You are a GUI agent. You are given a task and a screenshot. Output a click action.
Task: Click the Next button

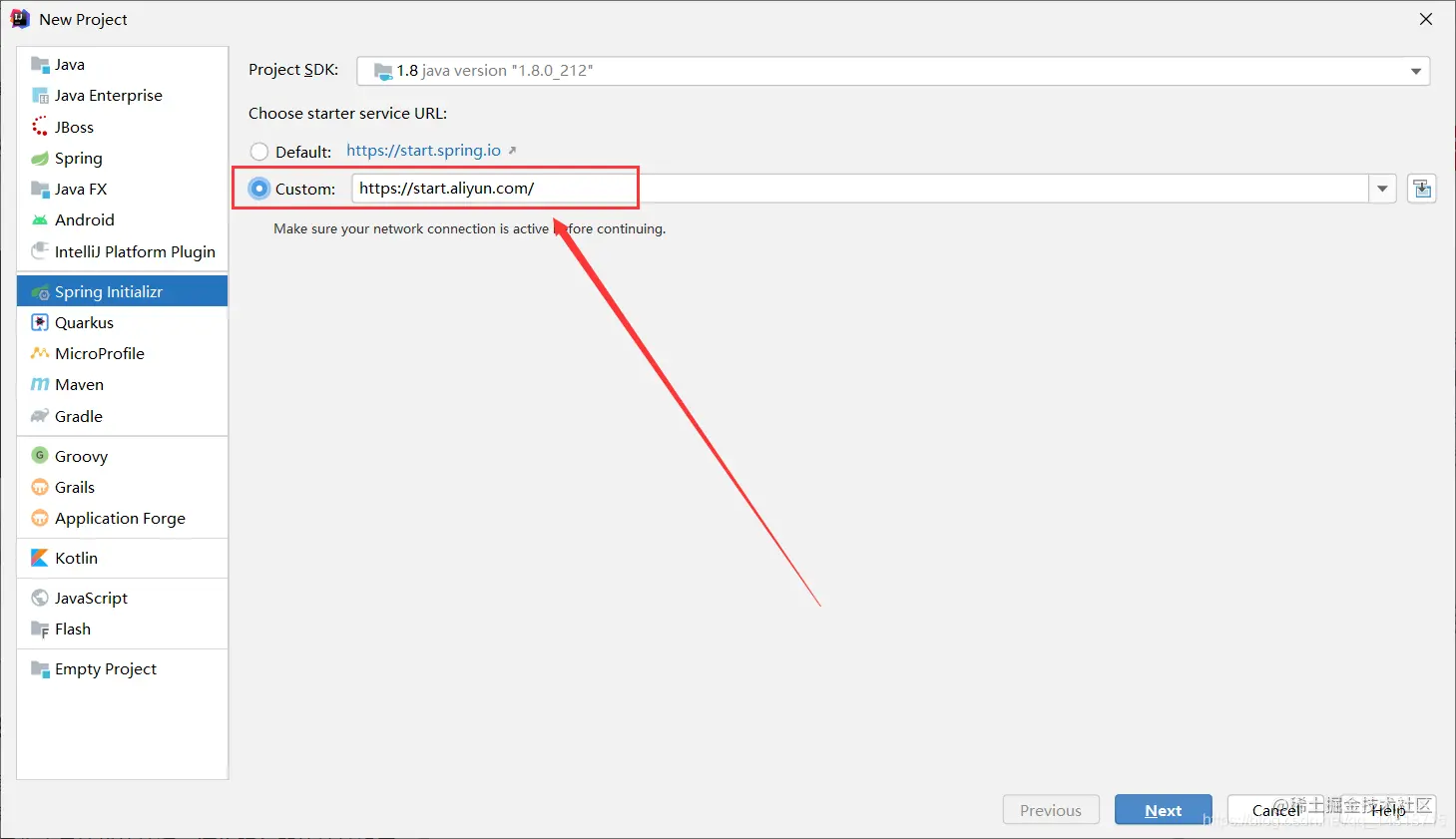click(1164, 810)
